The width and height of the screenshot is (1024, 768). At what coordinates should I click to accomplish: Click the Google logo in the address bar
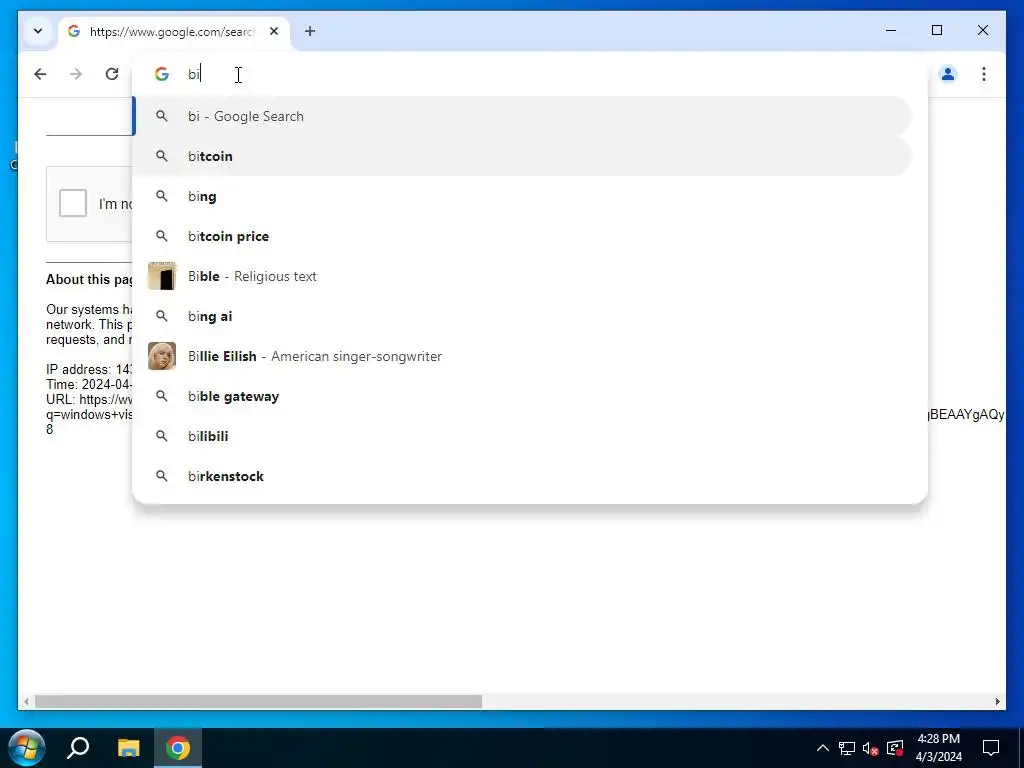161,74
